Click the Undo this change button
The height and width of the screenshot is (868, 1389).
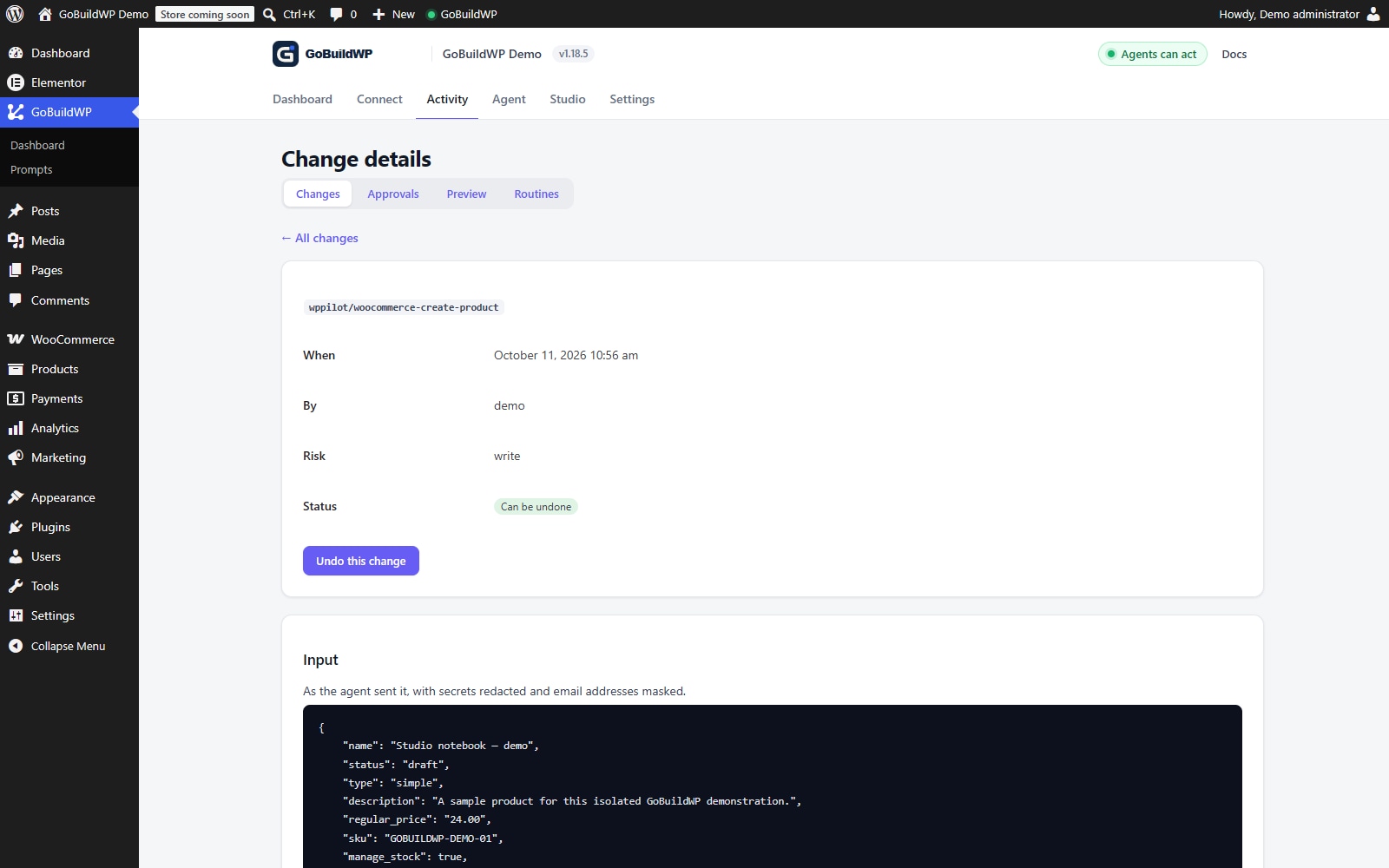coord(361,561)
